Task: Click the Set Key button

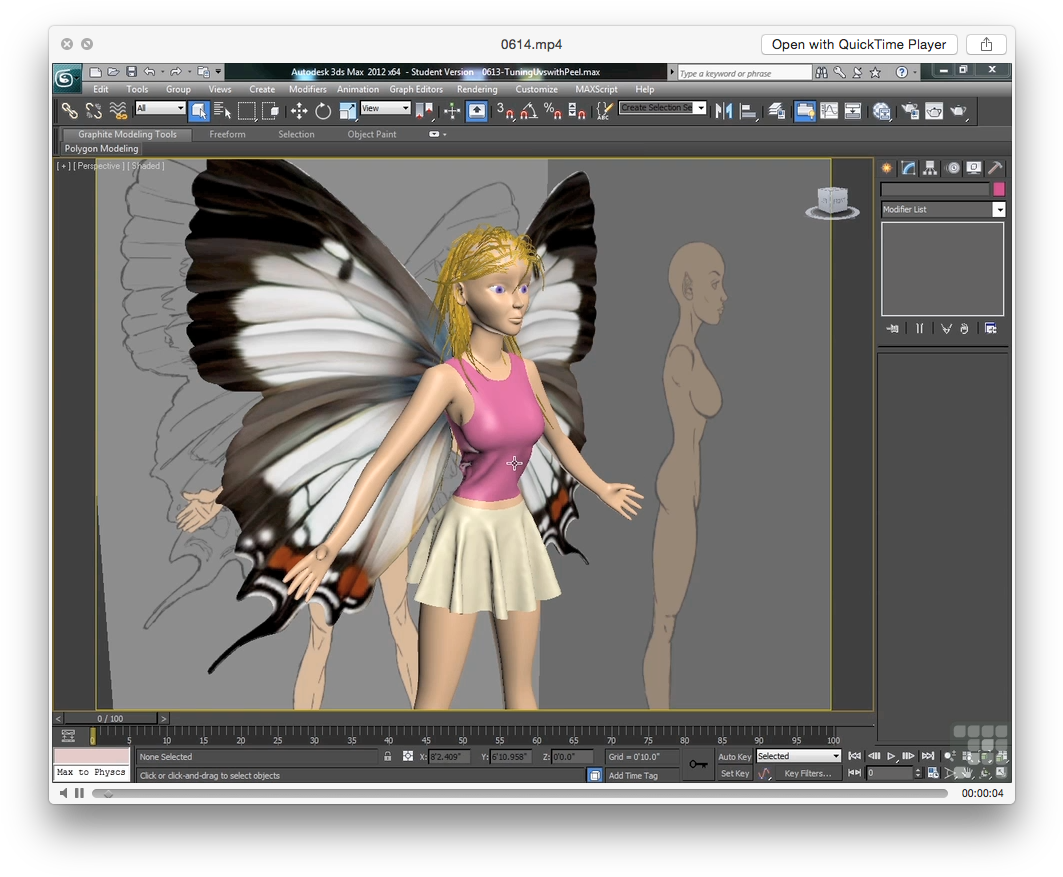Action: click(734, 773)
